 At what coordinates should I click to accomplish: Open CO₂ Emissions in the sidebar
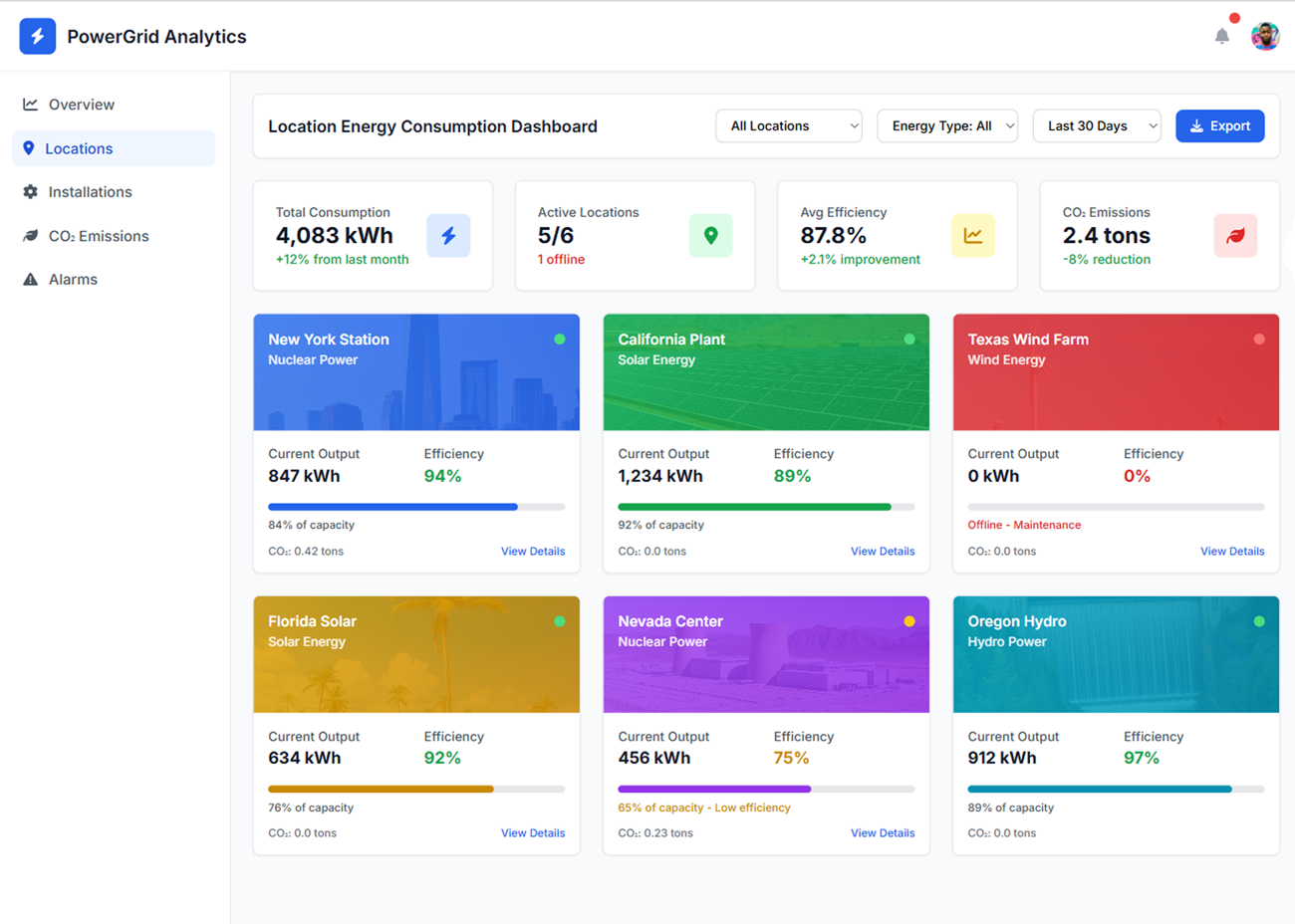tap(98, 236)
